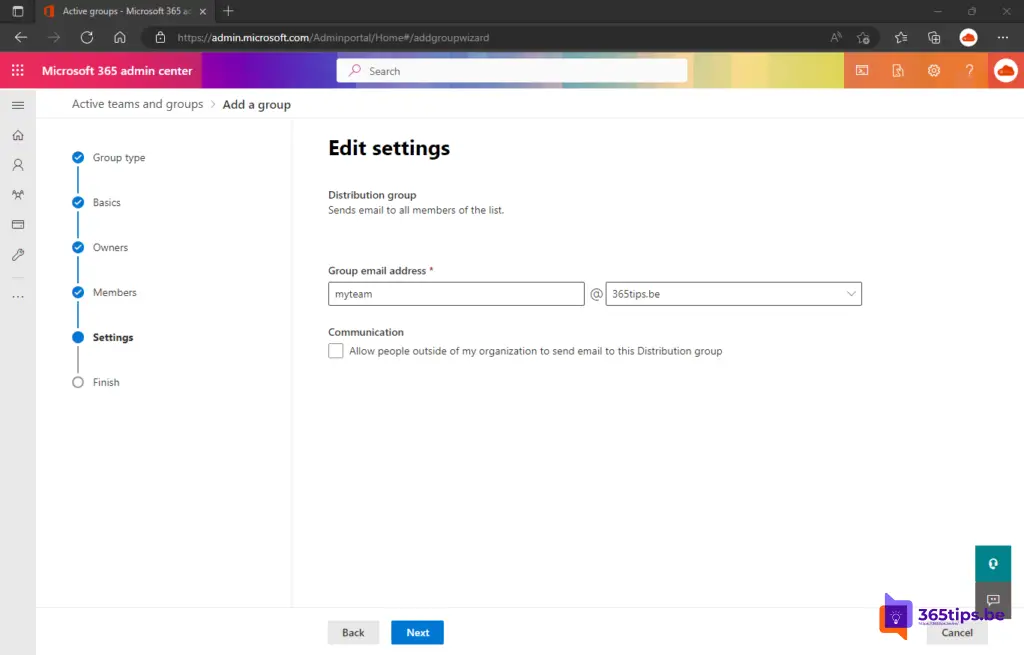Click the Next button

[x=417, y=632]
